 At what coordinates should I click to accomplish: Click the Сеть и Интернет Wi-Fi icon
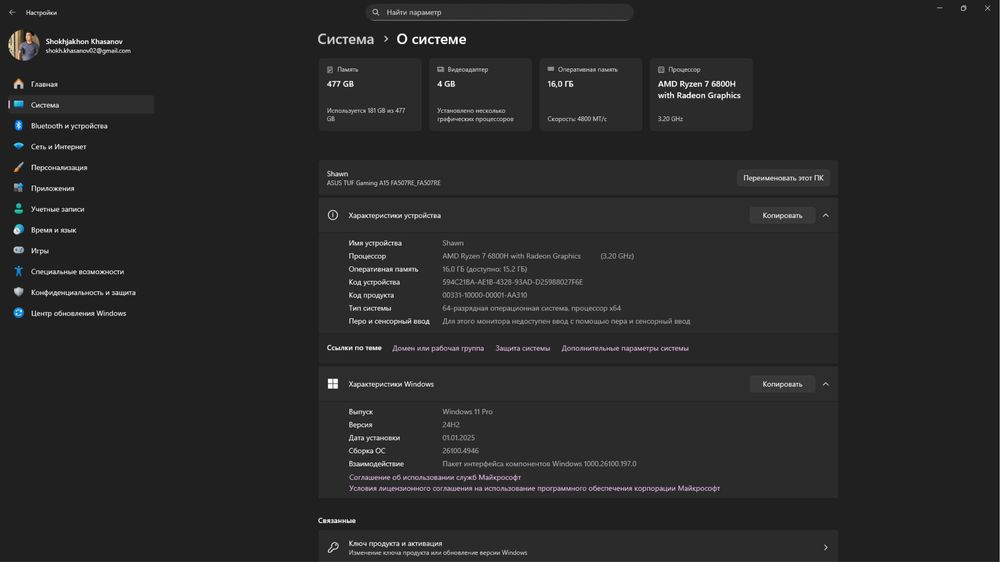point(18,146)
